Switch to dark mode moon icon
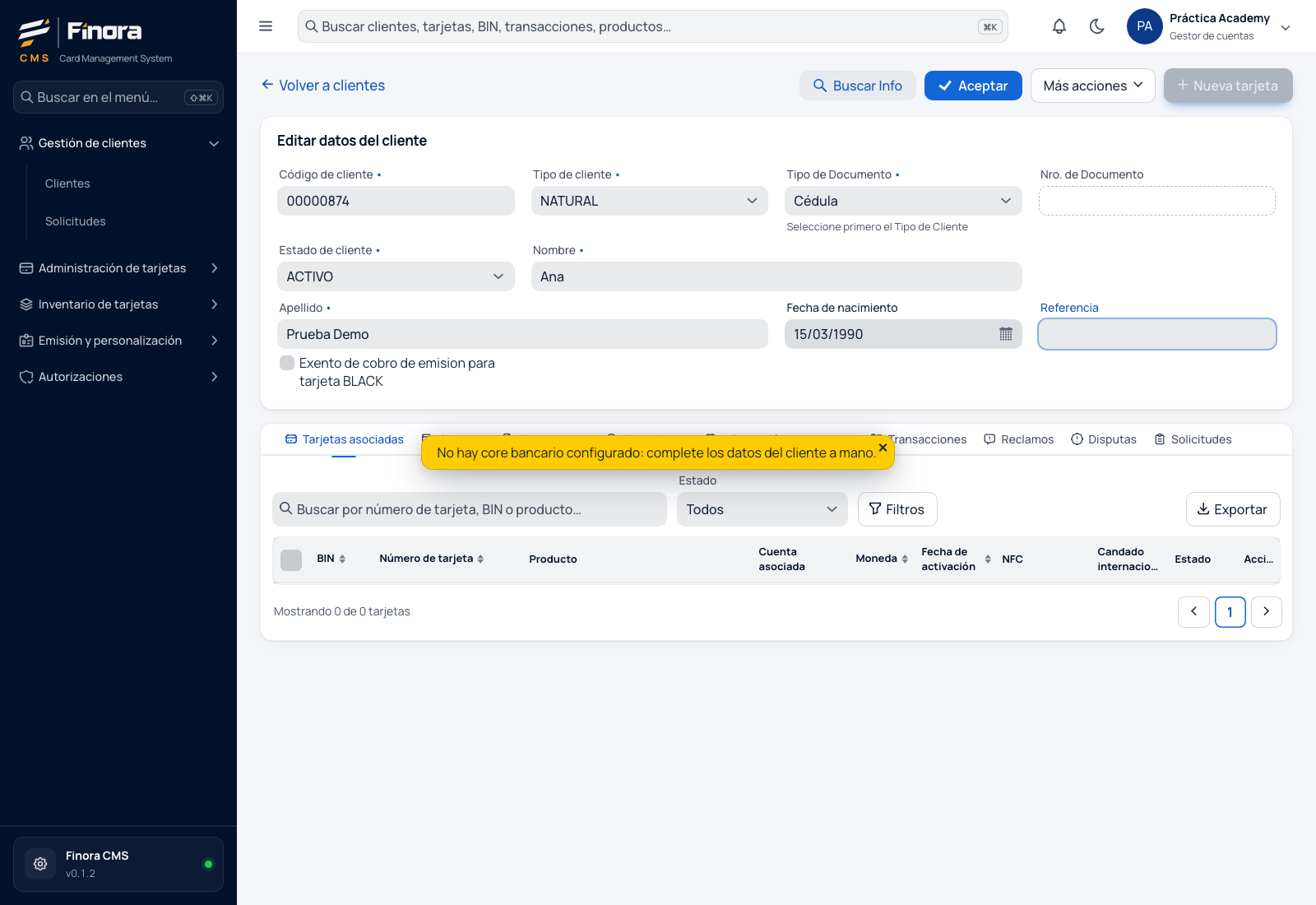The width and height of the screenshot is (1316, 905). click(x=1096, y=26)
